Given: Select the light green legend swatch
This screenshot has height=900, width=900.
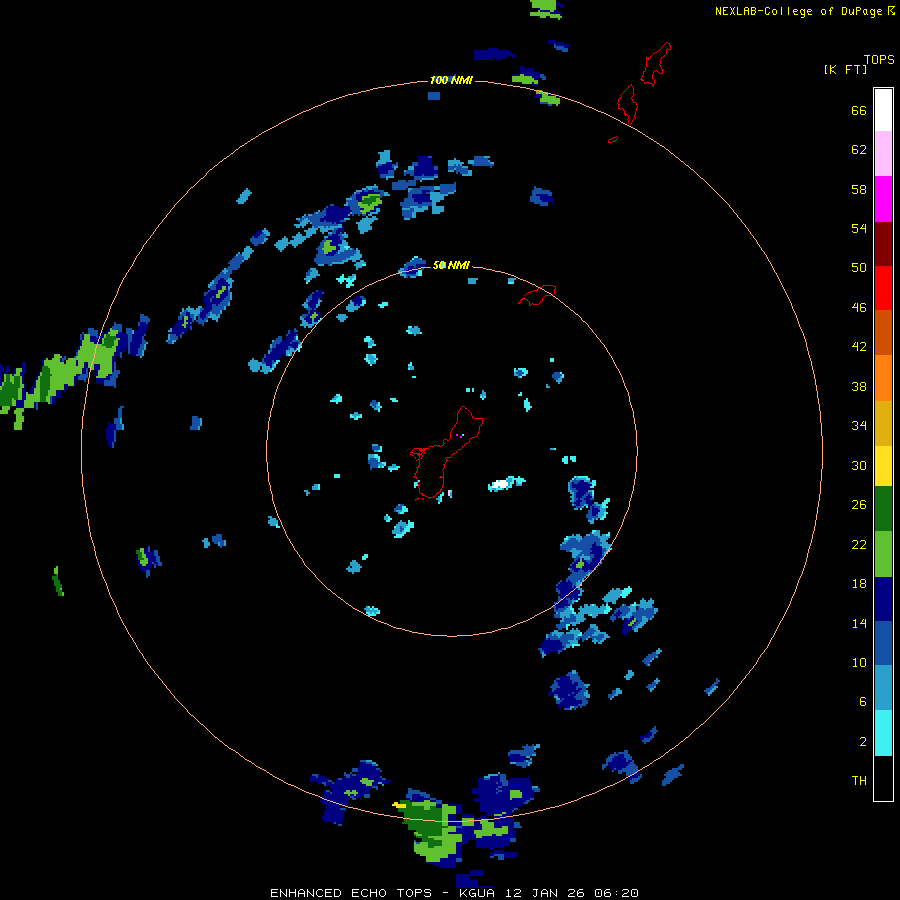Looking at the screenshot, I should (883, 554).
